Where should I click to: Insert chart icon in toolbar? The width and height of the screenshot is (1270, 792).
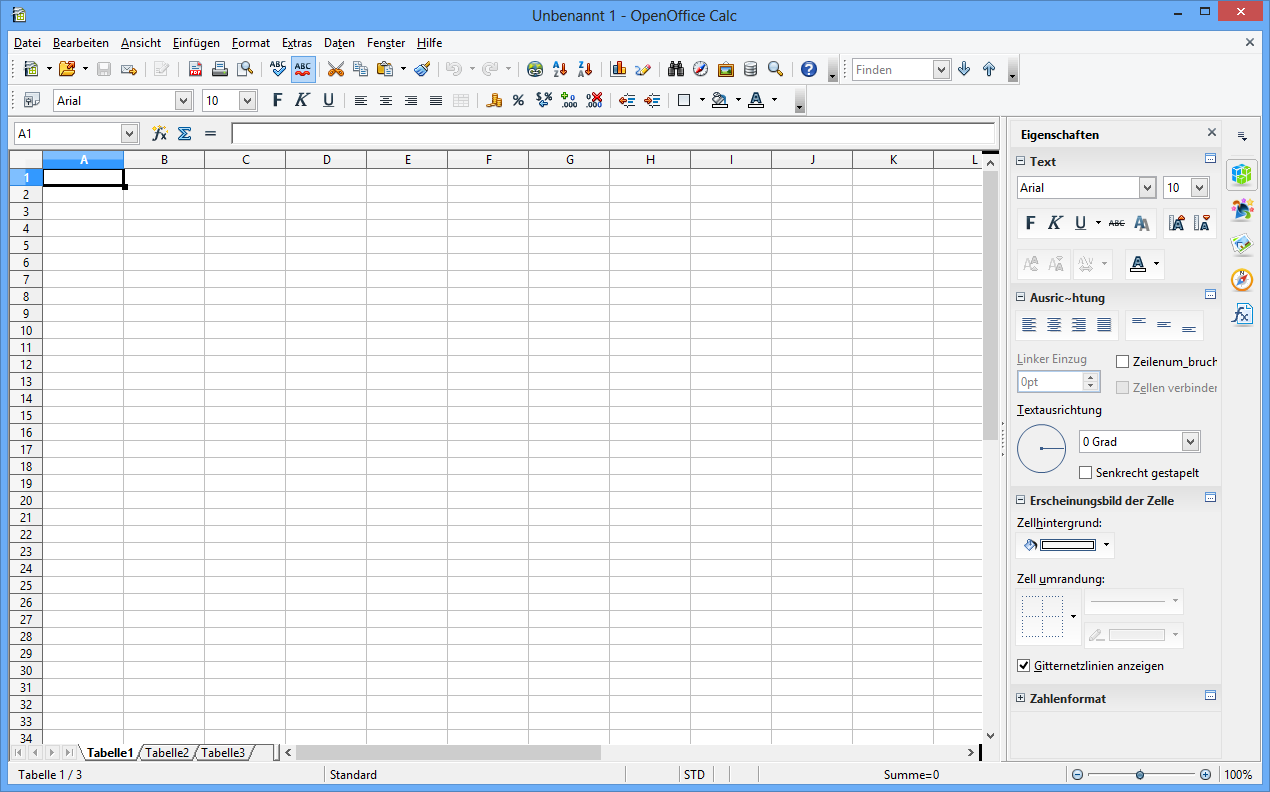618,69
